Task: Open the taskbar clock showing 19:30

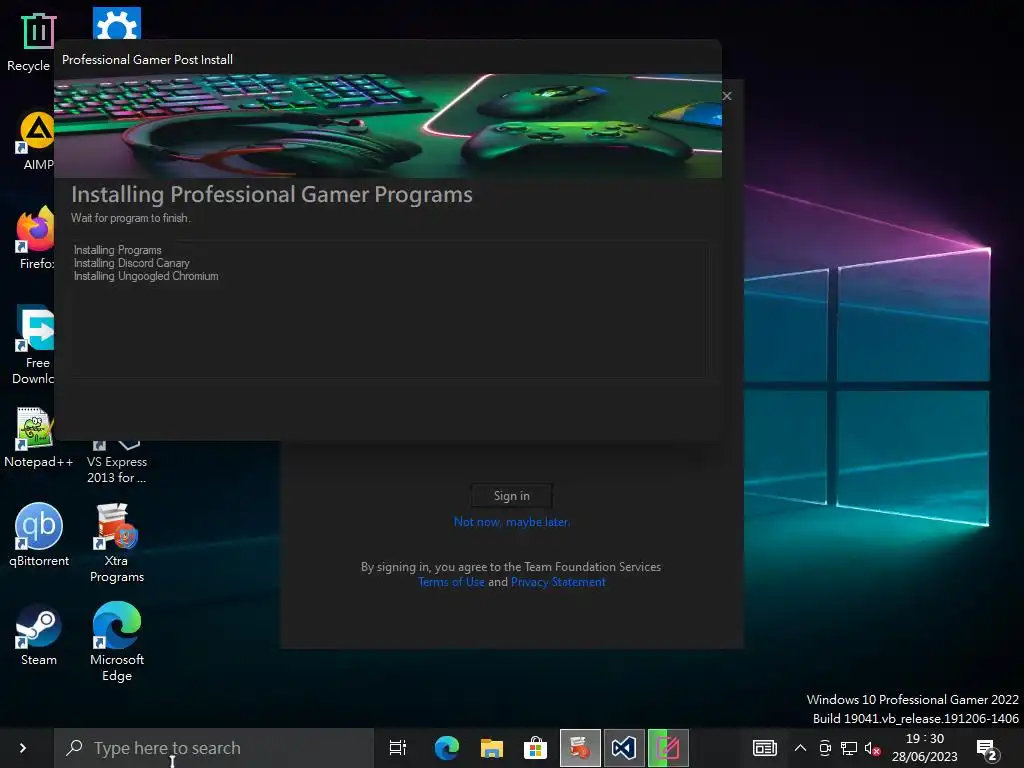Action: (x=925, y=748)
